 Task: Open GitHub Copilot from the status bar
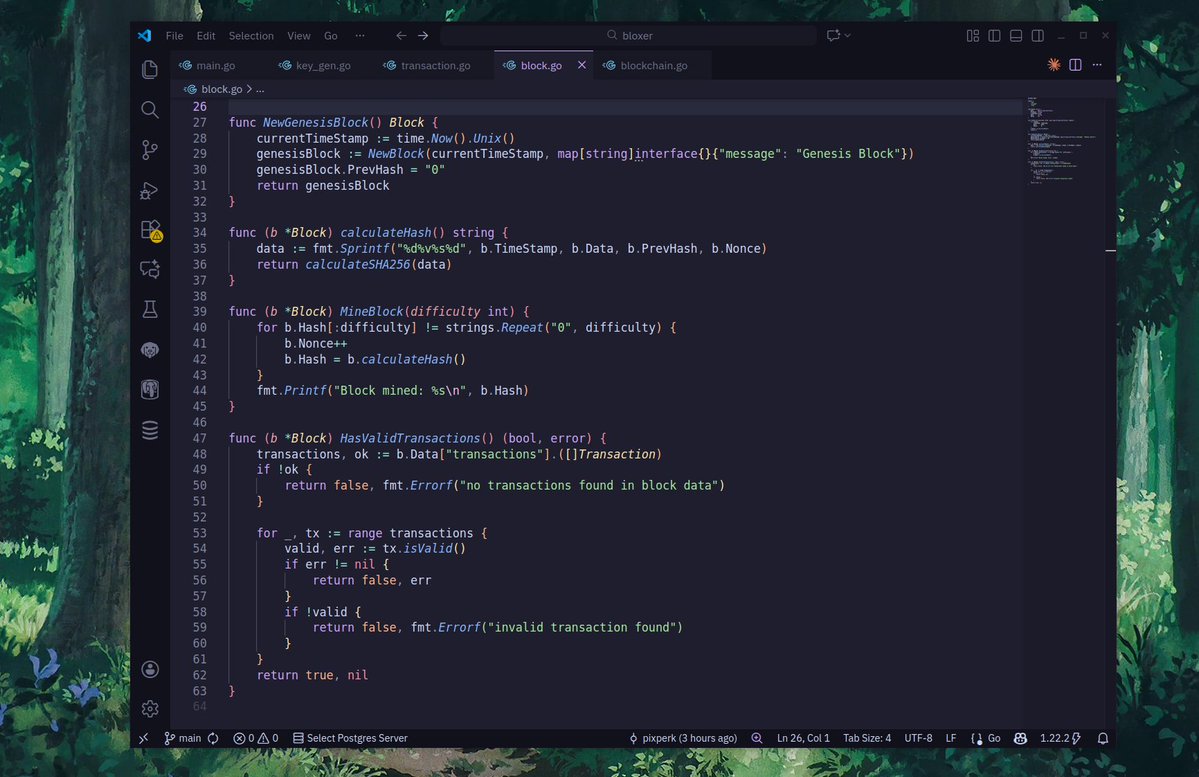tap(1020, 738)
